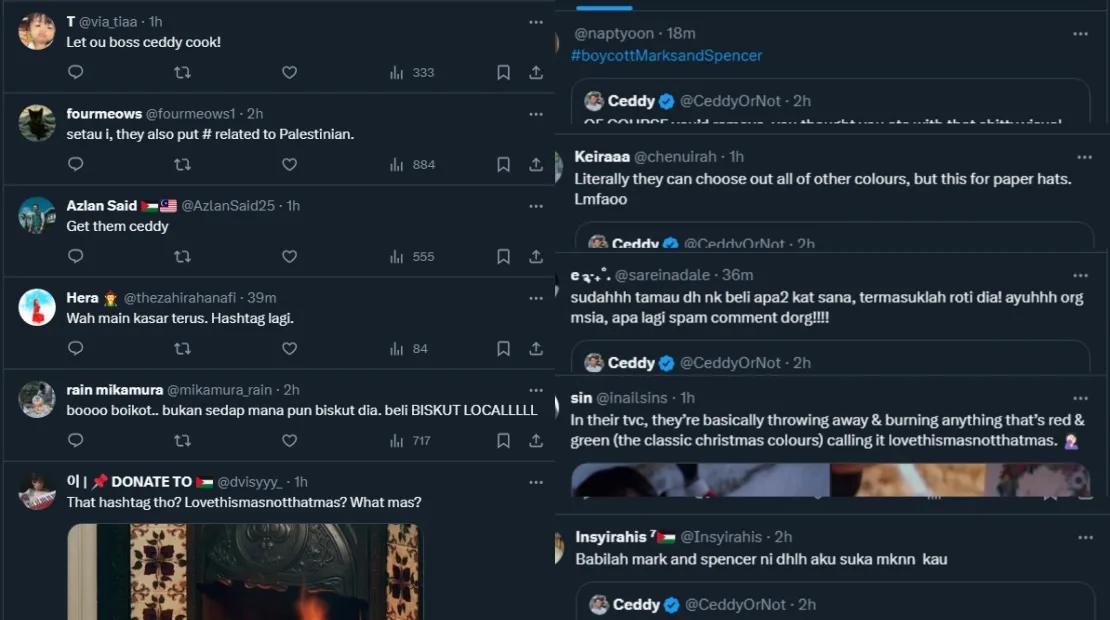Retweet Hera's tweet
This screenshot has height=620, width=1110.
coord(182,348)
